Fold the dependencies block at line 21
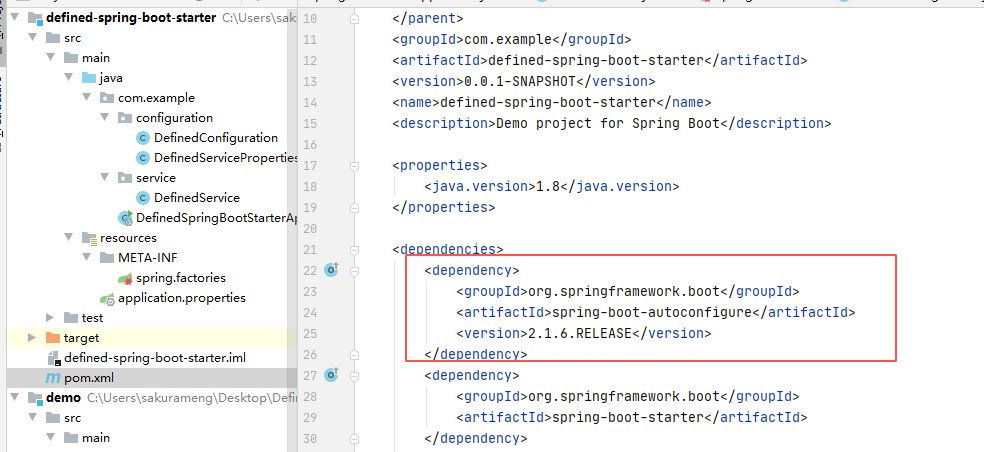The image size is (984, 452). coord(355,250)
